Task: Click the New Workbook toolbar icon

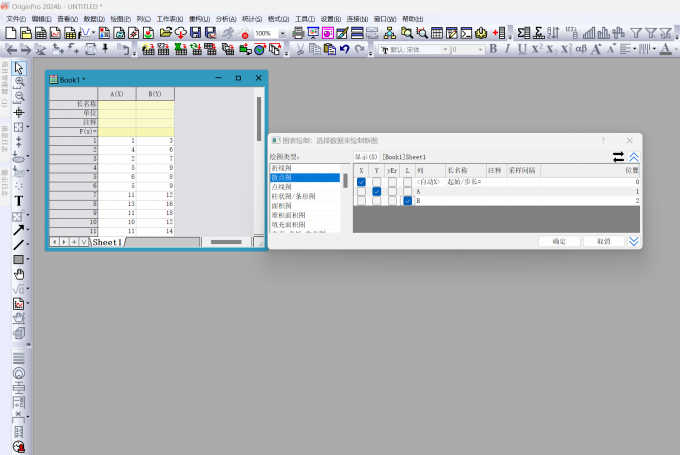Action: pos(40,33)
